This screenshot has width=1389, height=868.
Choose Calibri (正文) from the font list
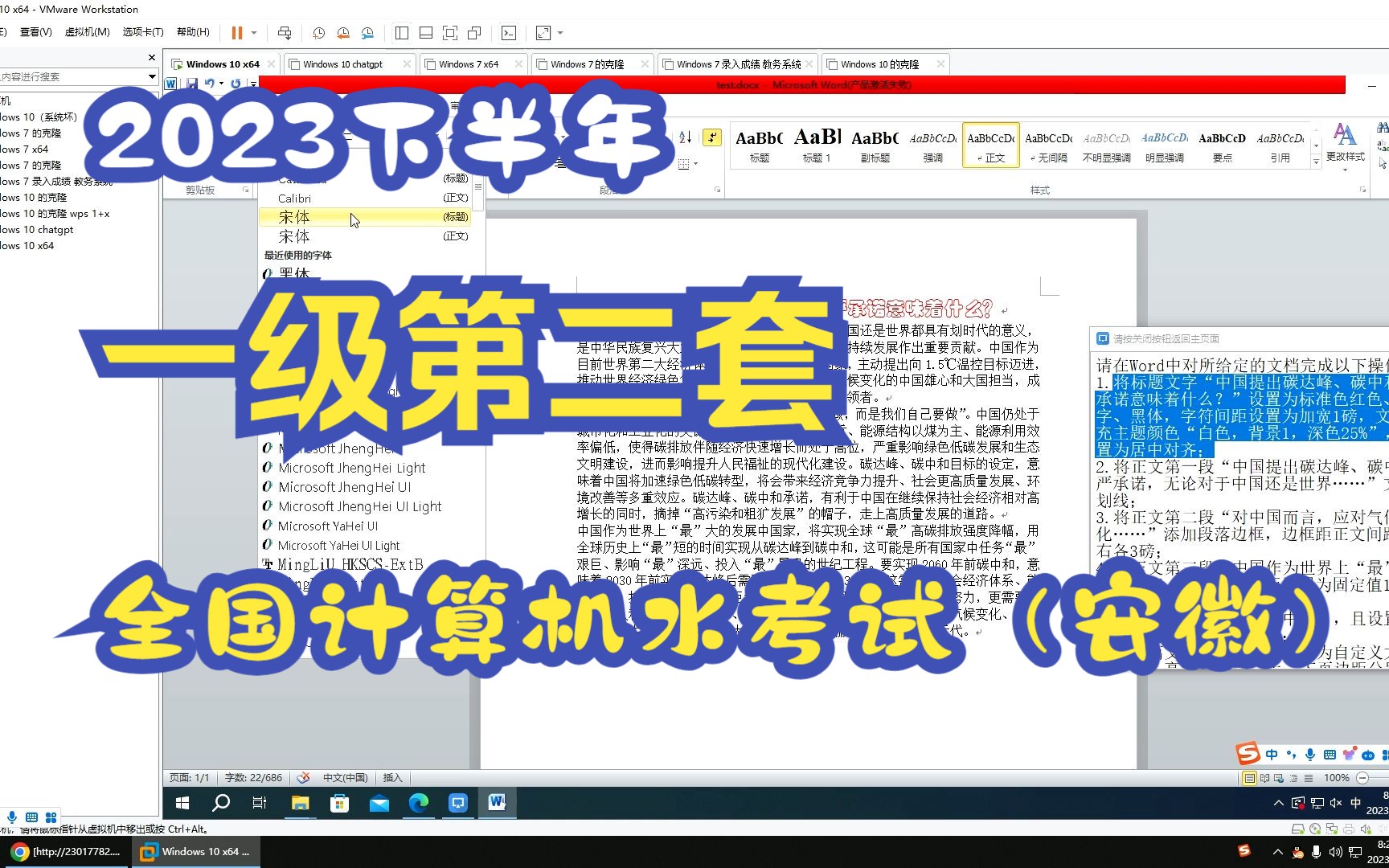365,199
